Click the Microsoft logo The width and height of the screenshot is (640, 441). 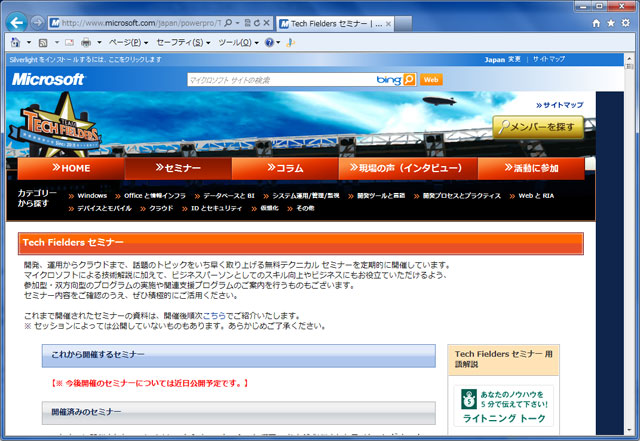click(48, 79)
